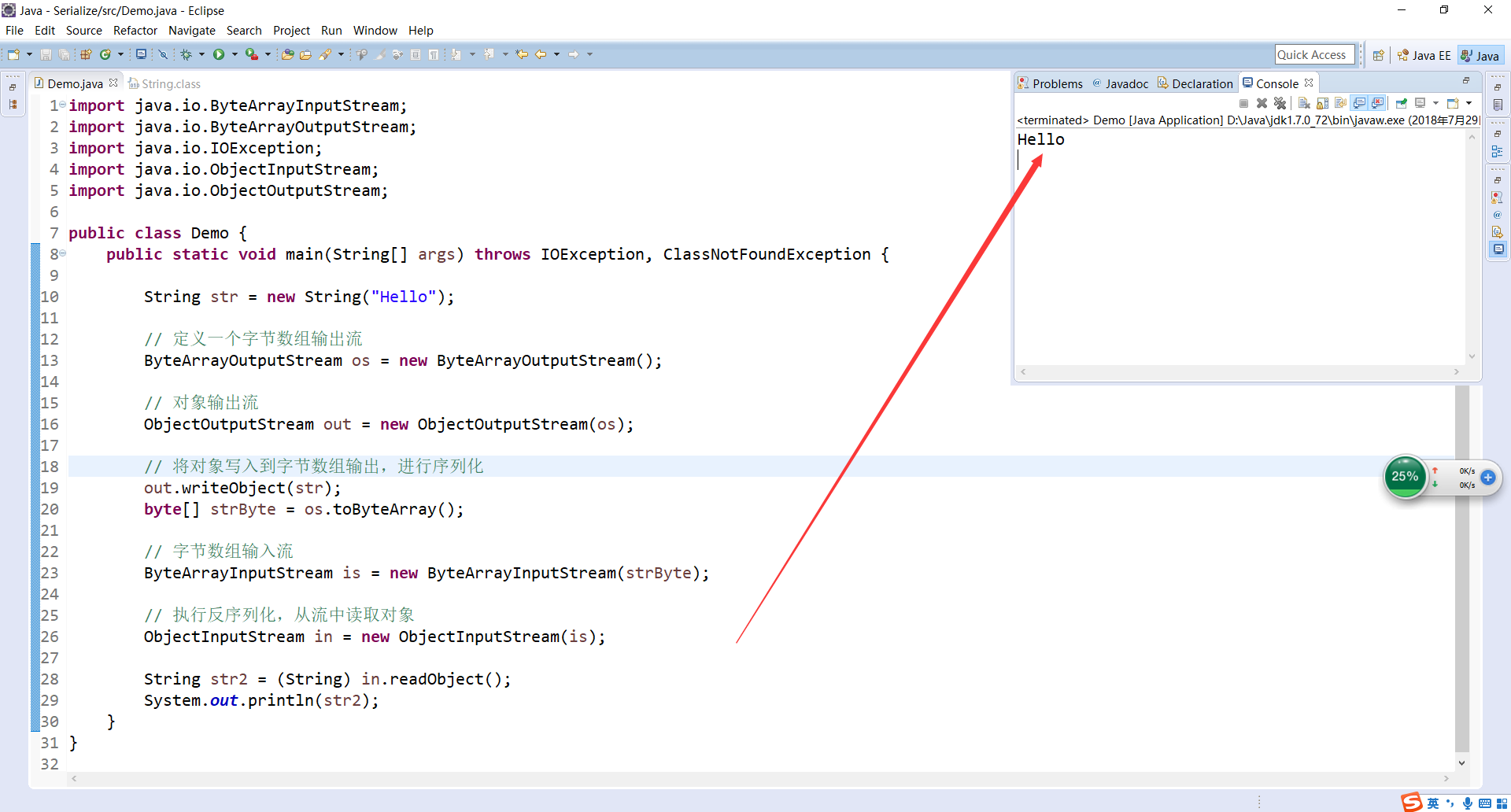Open the Refactor menu
This screenshot has width=1511, height=812.
pos(135,30)
